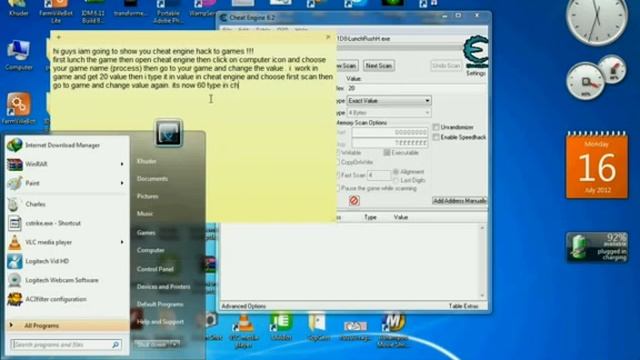This screenshot has width=640, height=360.
Task: Click the Start menu user account picture
Action: (x=169, y=133)
